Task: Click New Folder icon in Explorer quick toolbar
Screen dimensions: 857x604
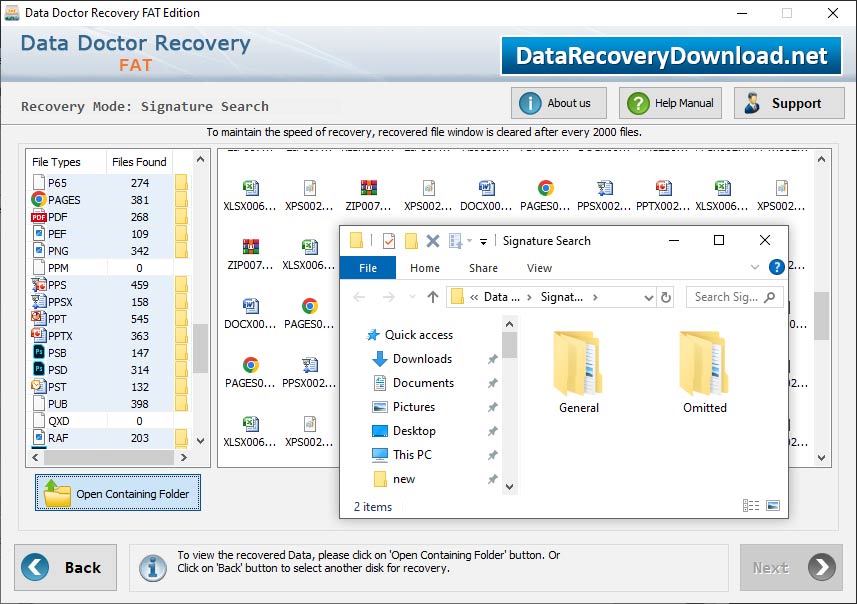Action: (x=411, y=241)
